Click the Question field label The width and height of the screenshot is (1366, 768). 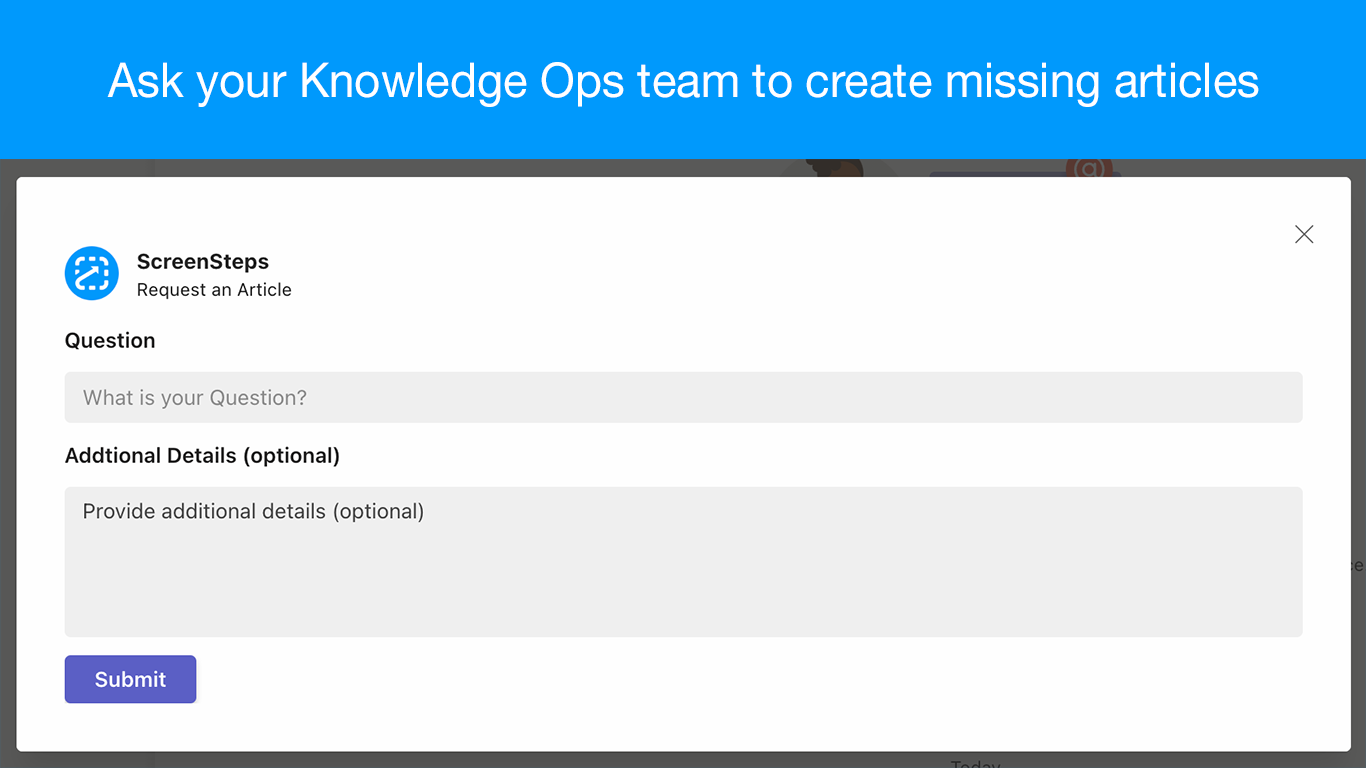click(x=110, y=341)
